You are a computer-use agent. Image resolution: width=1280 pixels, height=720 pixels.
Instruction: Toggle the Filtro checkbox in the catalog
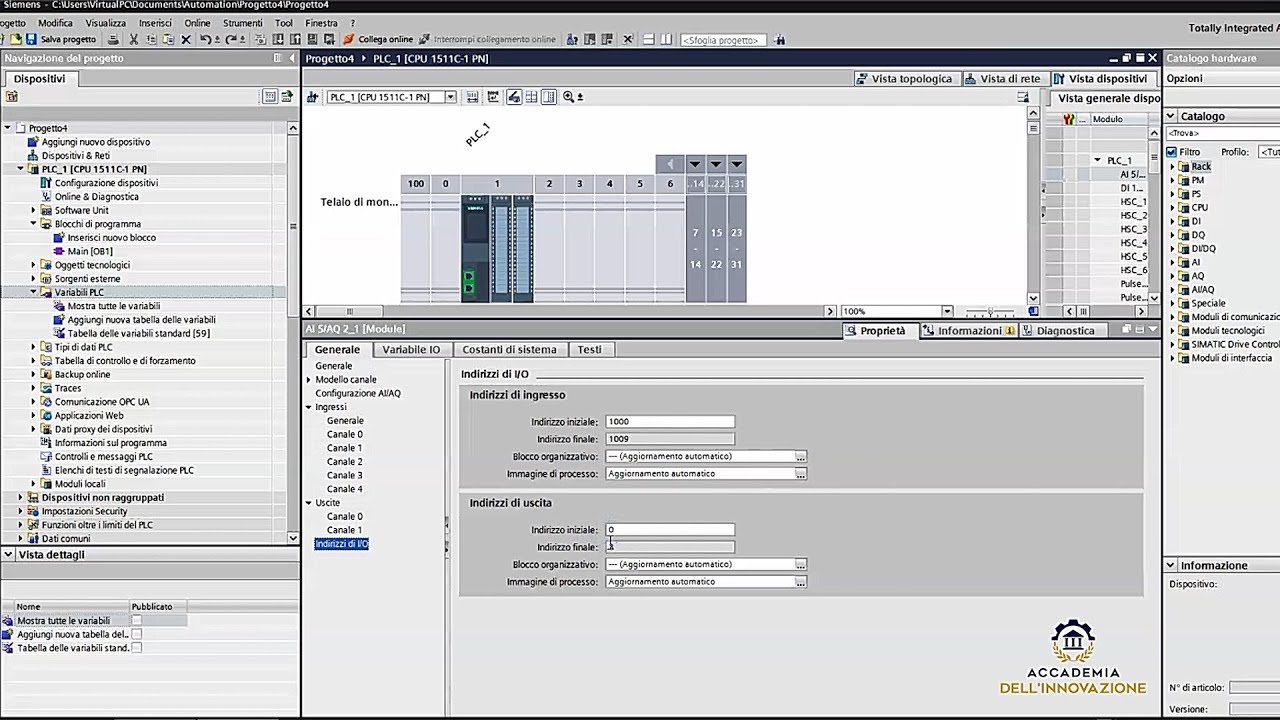[x=1172, y=152]
